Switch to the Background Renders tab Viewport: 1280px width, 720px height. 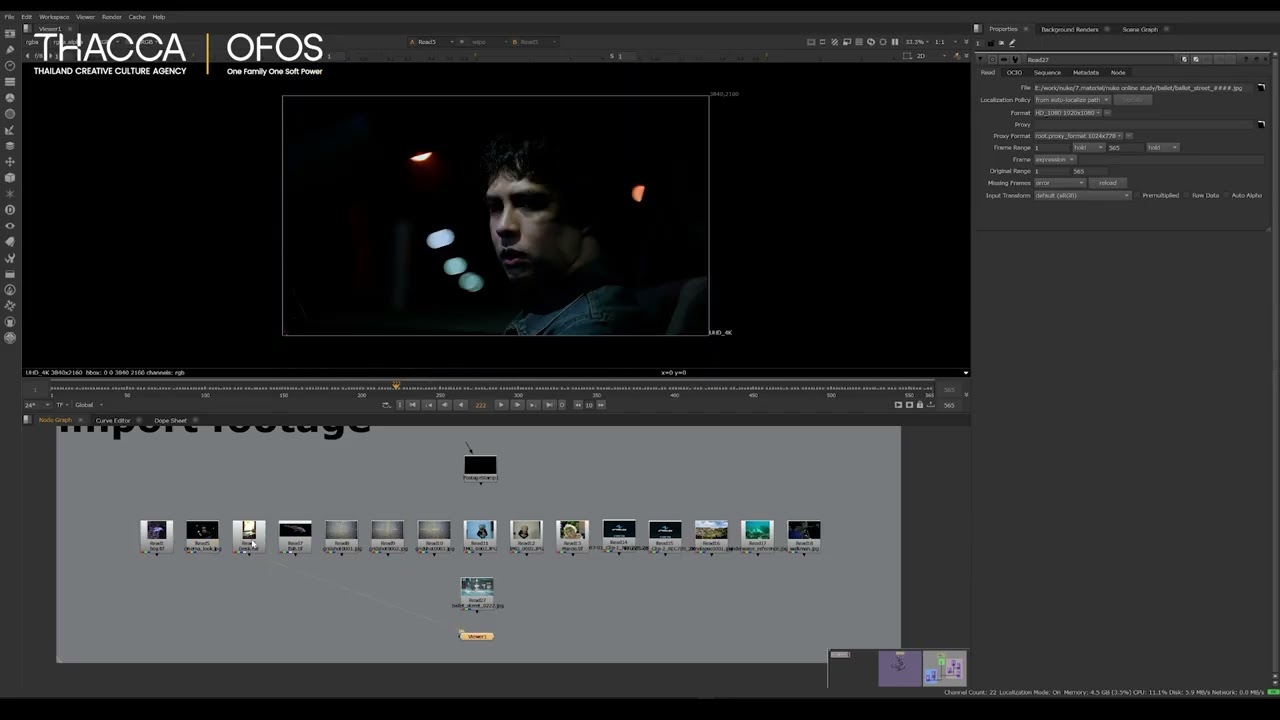(x=1070, y=29)
